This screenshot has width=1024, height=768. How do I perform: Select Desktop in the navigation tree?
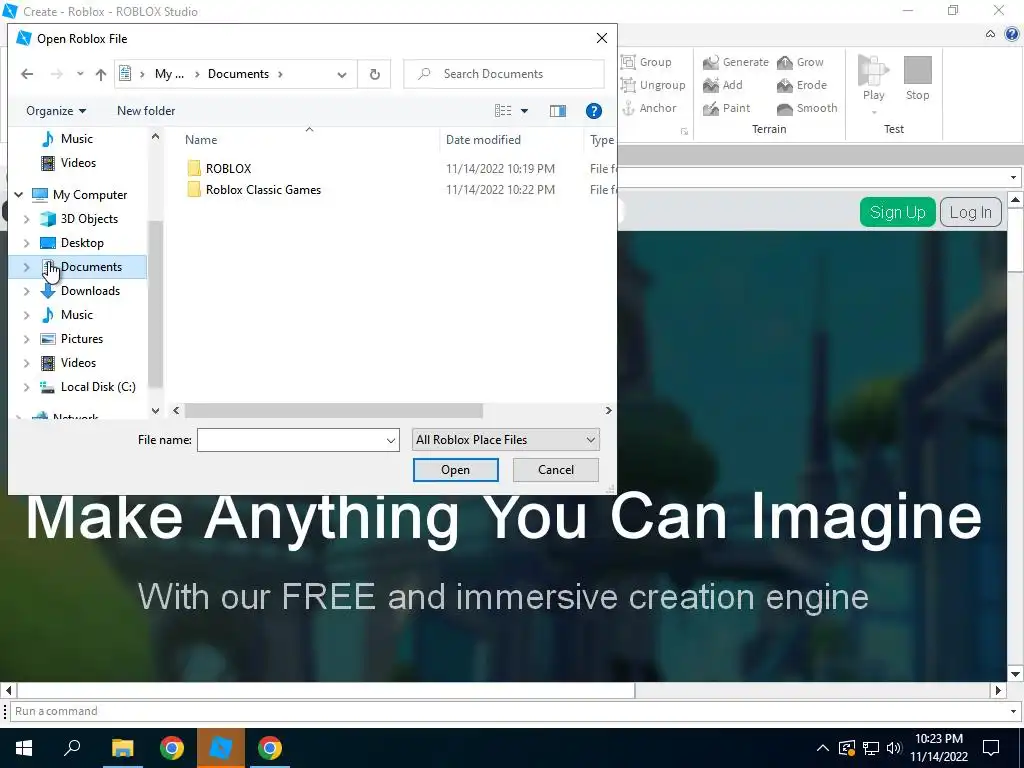(82, 244)
